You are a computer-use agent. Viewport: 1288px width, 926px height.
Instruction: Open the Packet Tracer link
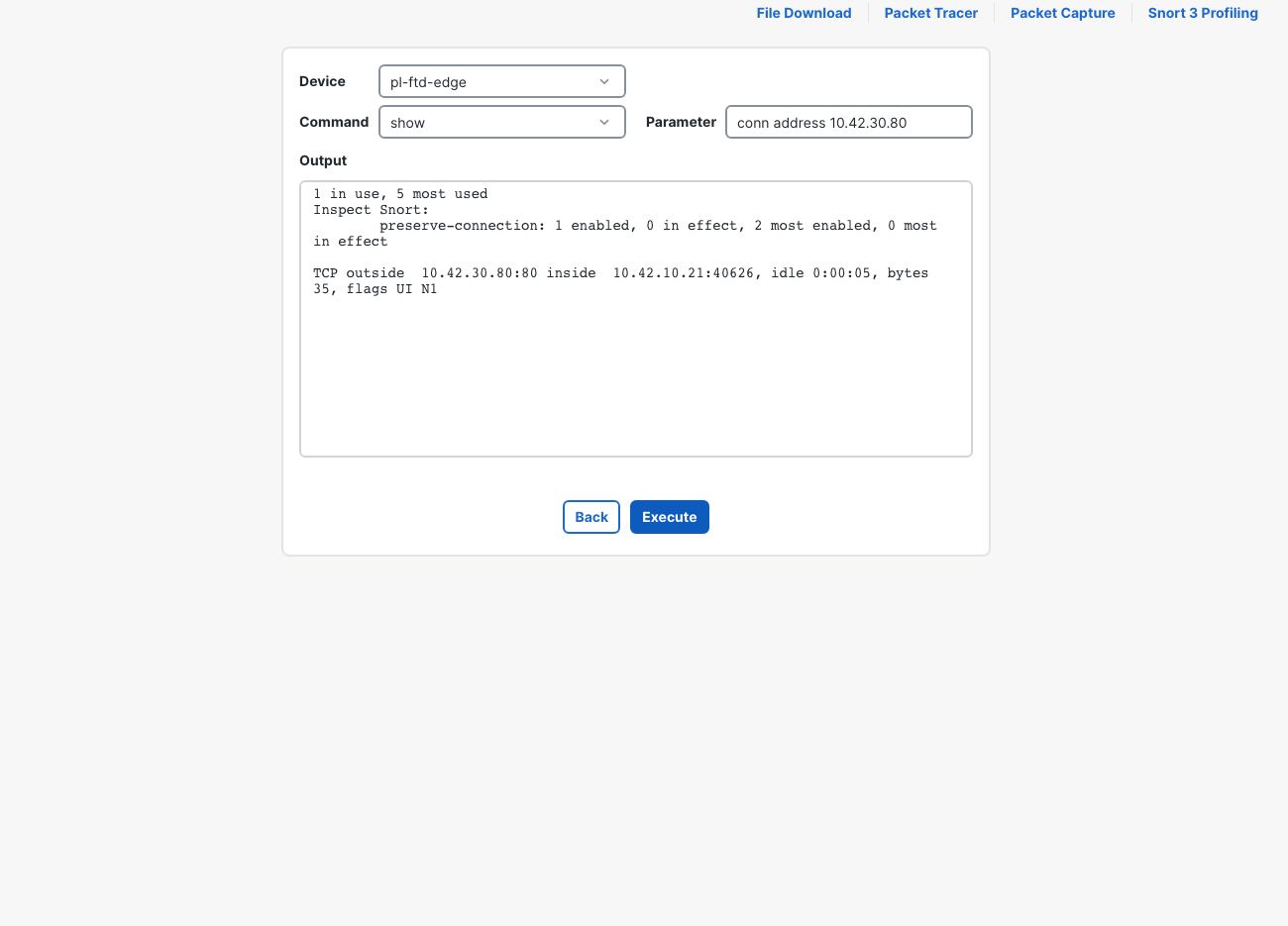pyautogui.click(x=930, y=13)
